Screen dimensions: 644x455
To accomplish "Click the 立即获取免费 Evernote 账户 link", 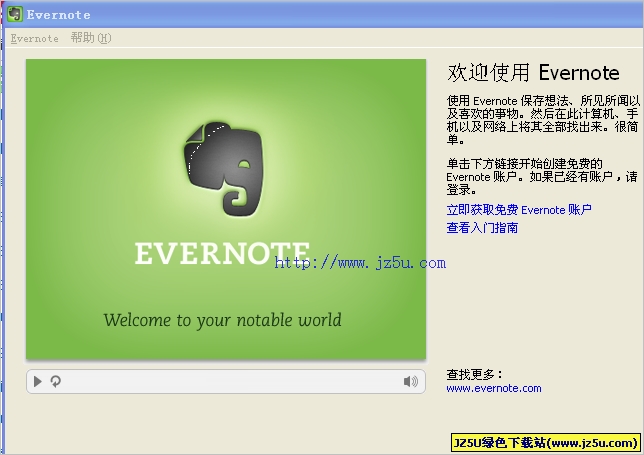I will tap(519, 210).
